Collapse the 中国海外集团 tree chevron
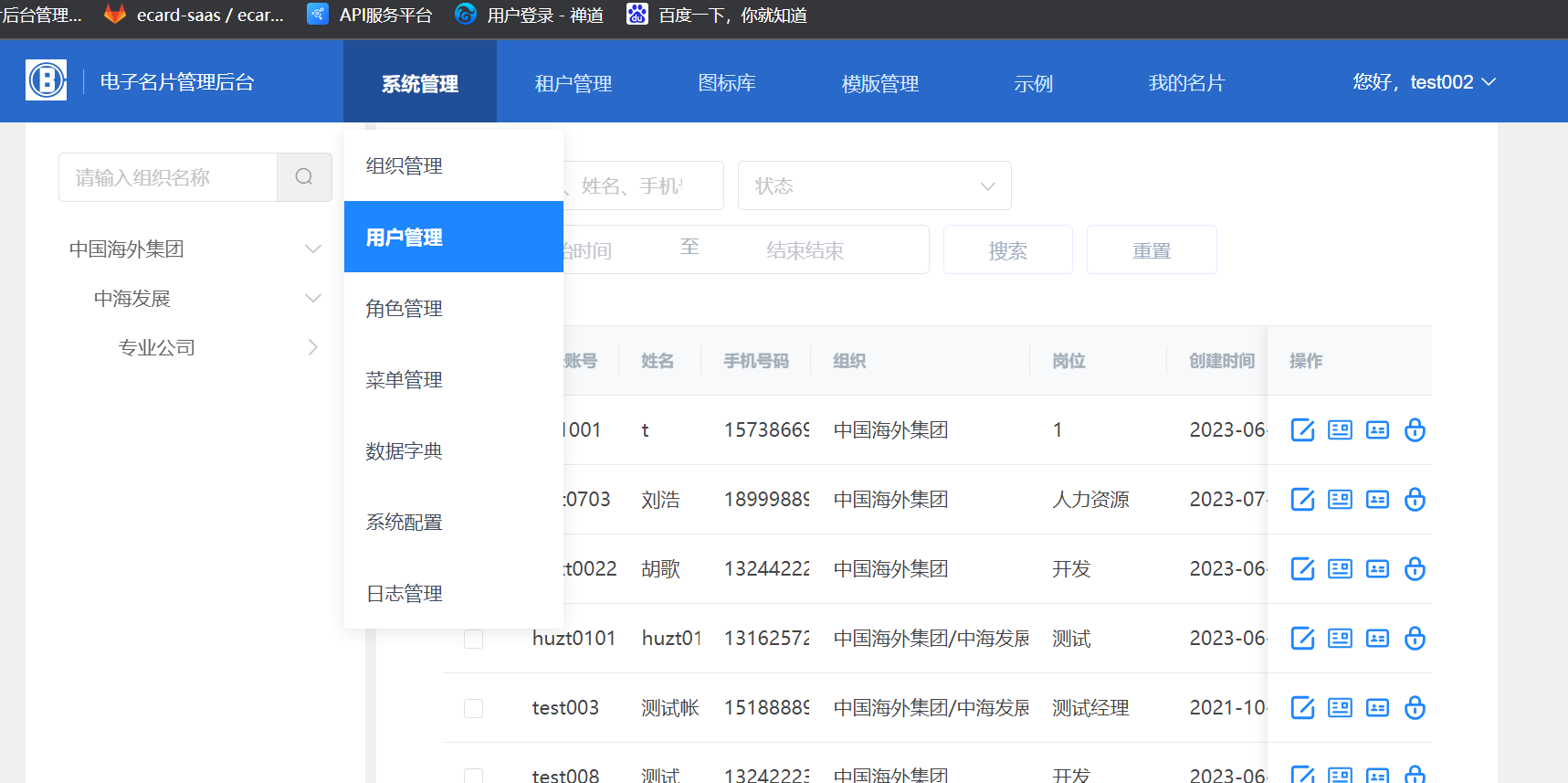 point(313,249)
